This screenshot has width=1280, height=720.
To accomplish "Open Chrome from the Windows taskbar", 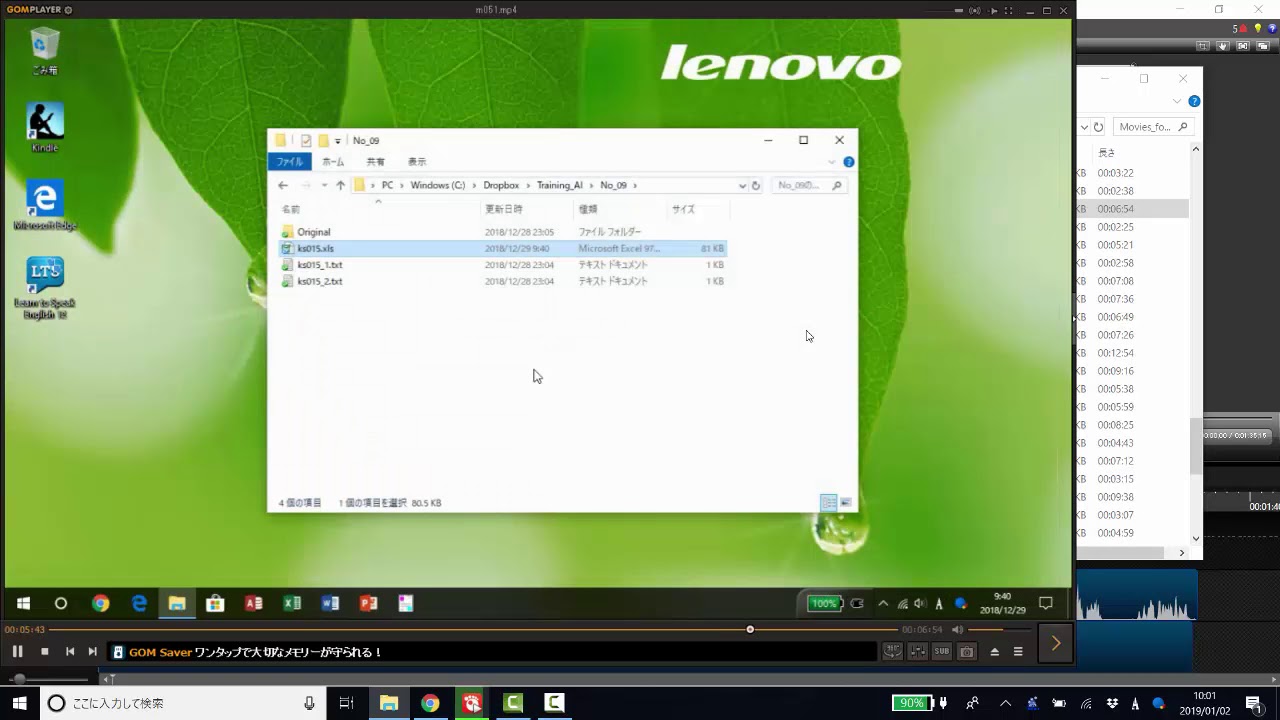I will coord(430,703).
